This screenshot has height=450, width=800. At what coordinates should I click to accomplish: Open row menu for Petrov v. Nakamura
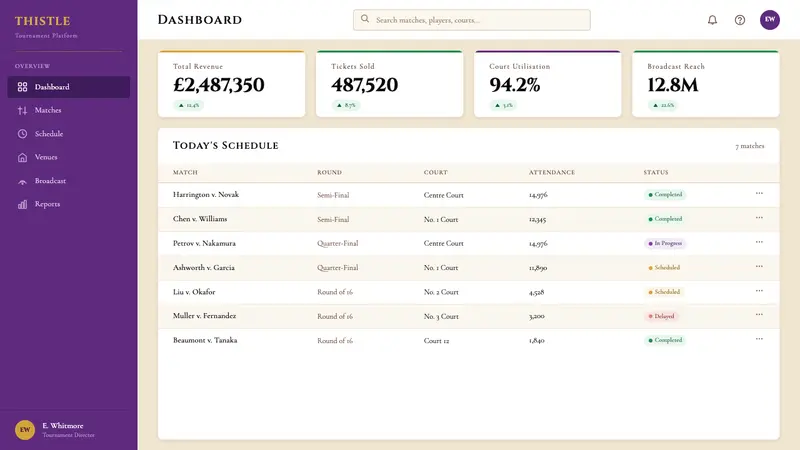click(x=759, y=242)
